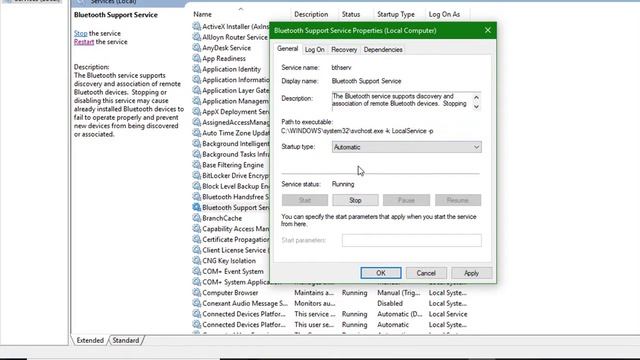The image size is (640, 360).
Task: Click the Bluetooth Support Service gear icon
Action: point(196,207)
